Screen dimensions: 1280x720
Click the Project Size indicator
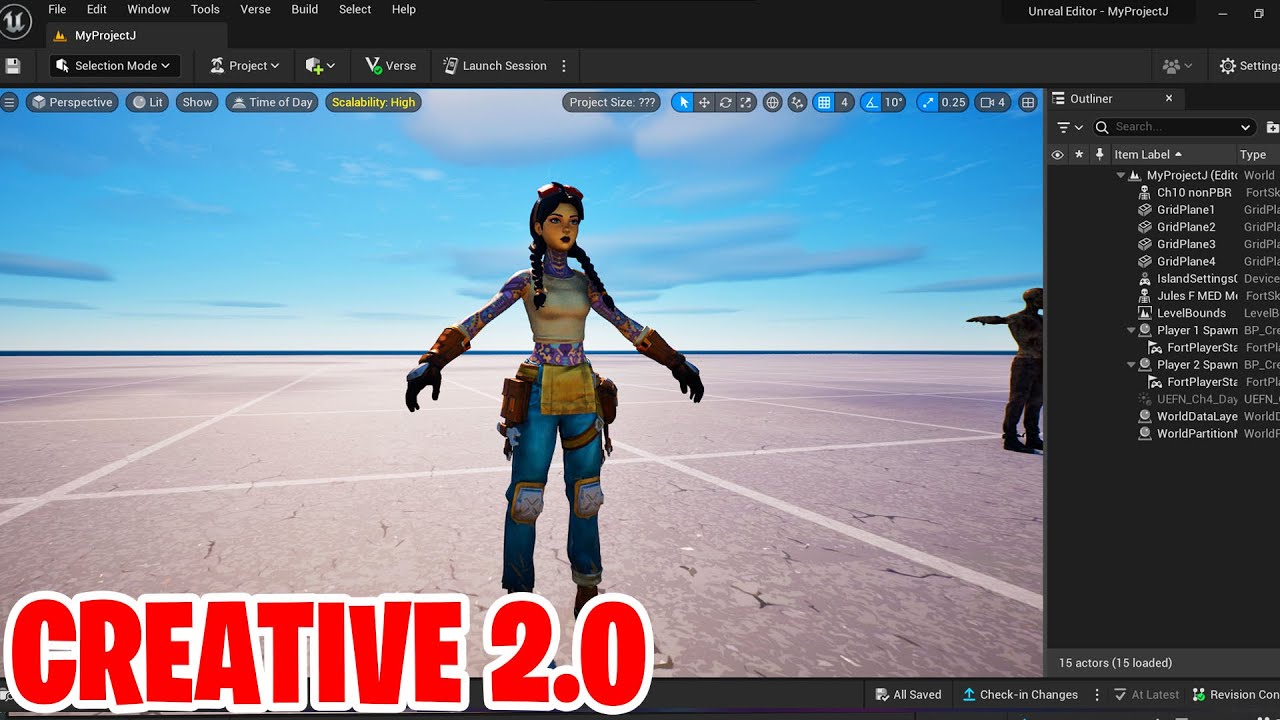tap(612, 102)
